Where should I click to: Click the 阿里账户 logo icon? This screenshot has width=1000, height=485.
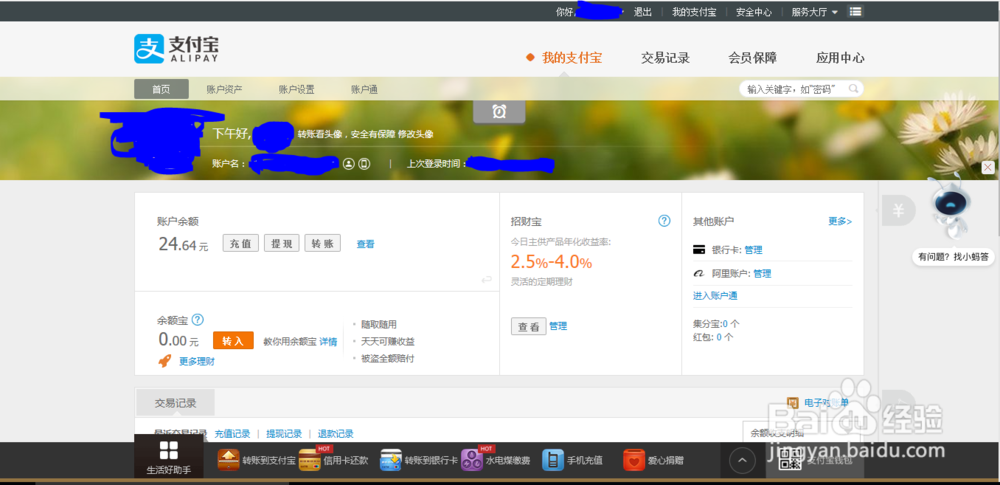(x=699, y=273)
